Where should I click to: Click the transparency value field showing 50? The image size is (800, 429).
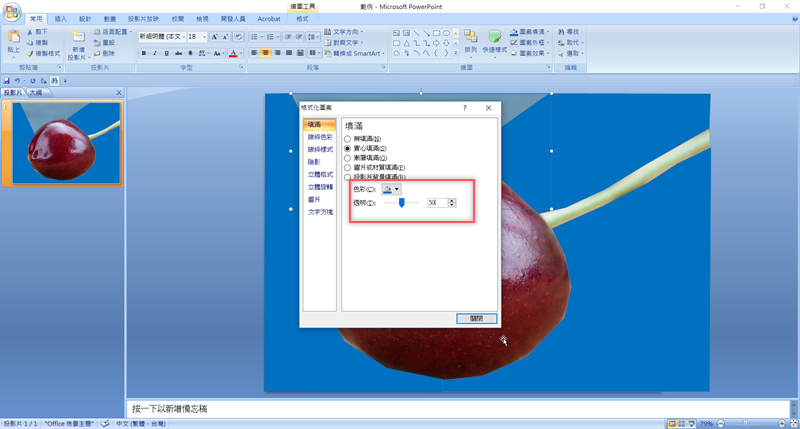coord(437,203)
